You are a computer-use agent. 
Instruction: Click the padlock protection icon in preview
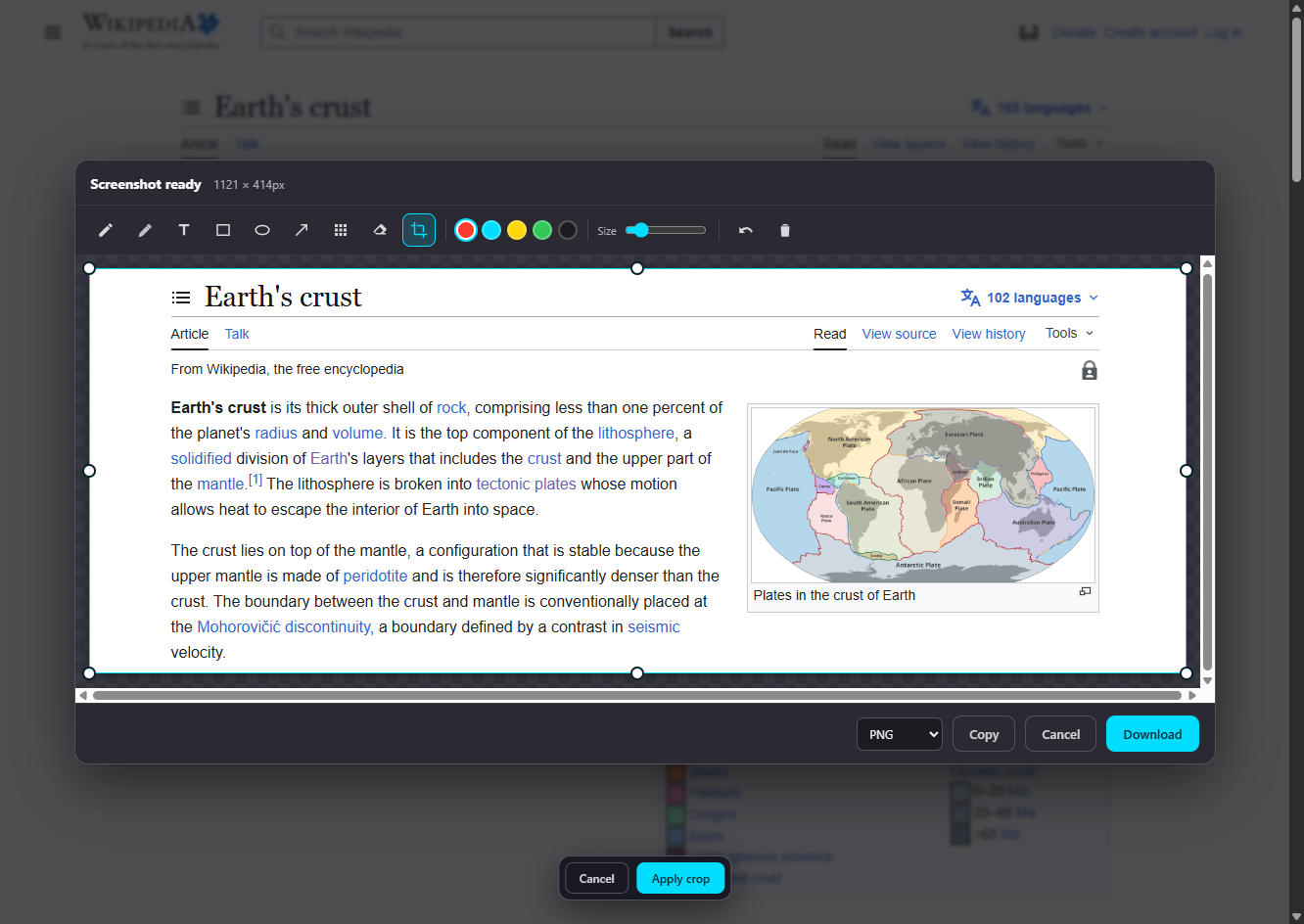[x=1090, y=370]
